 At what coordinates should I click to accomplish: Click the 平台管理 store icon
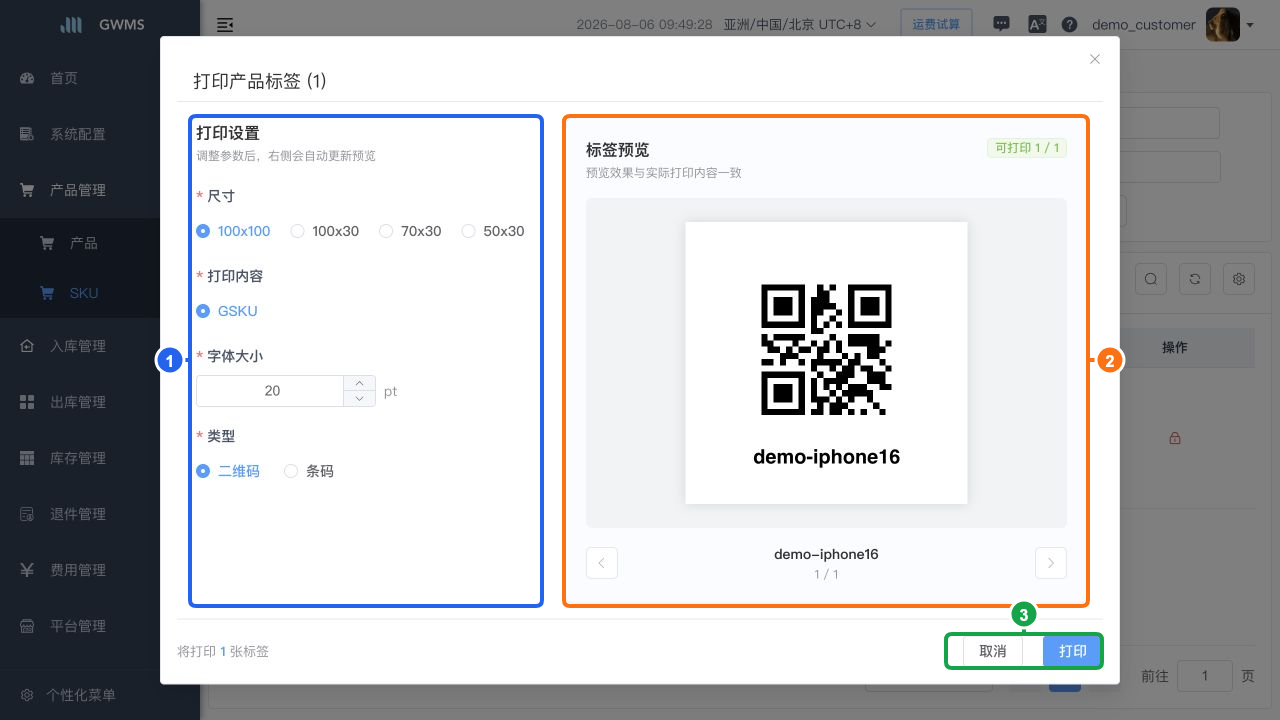click(28, 626)
